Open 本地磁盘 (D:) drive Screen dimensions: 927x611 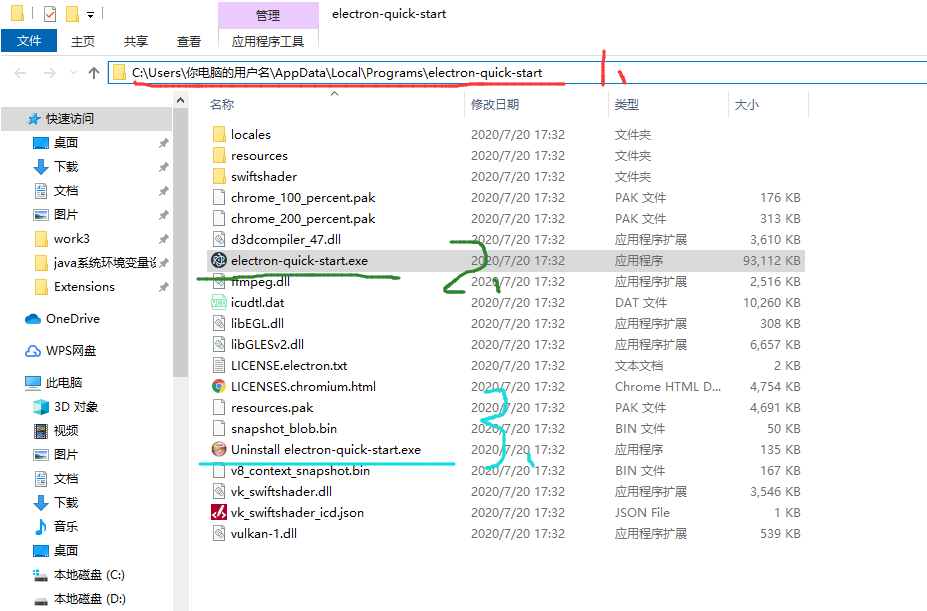[89, 599]
